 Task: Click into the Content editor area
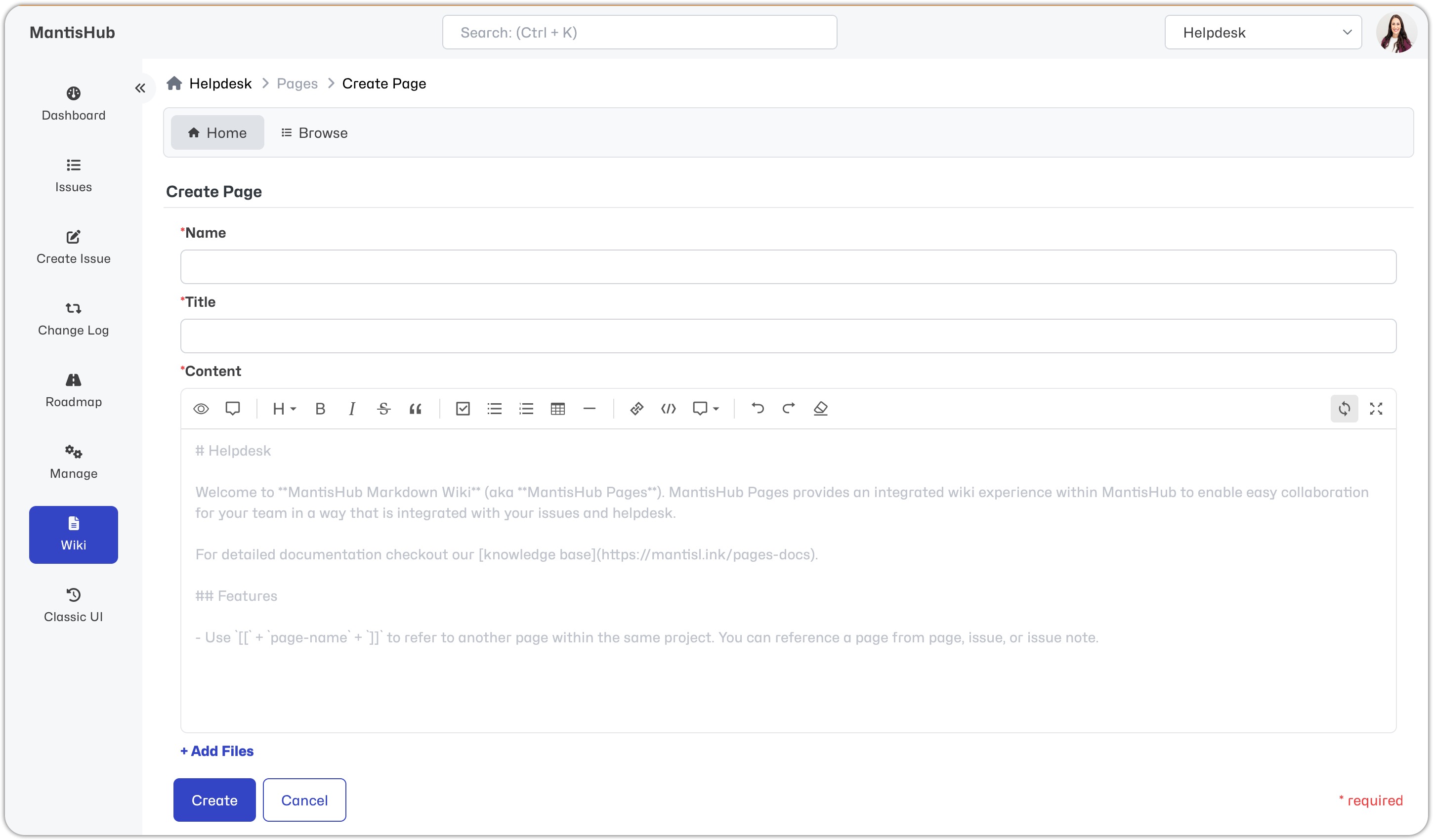point(788,581)
